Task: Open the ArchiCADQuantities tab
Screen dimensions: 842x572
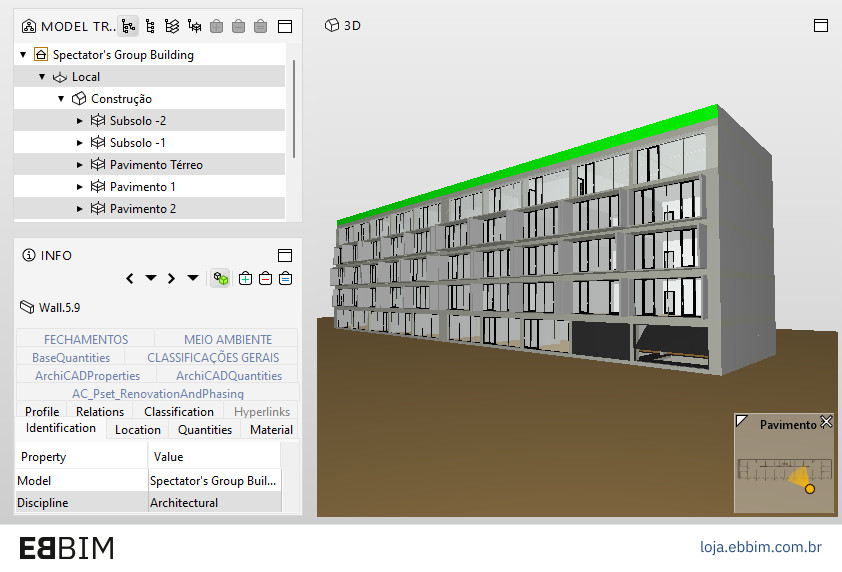Action: [x=229, y=376]
